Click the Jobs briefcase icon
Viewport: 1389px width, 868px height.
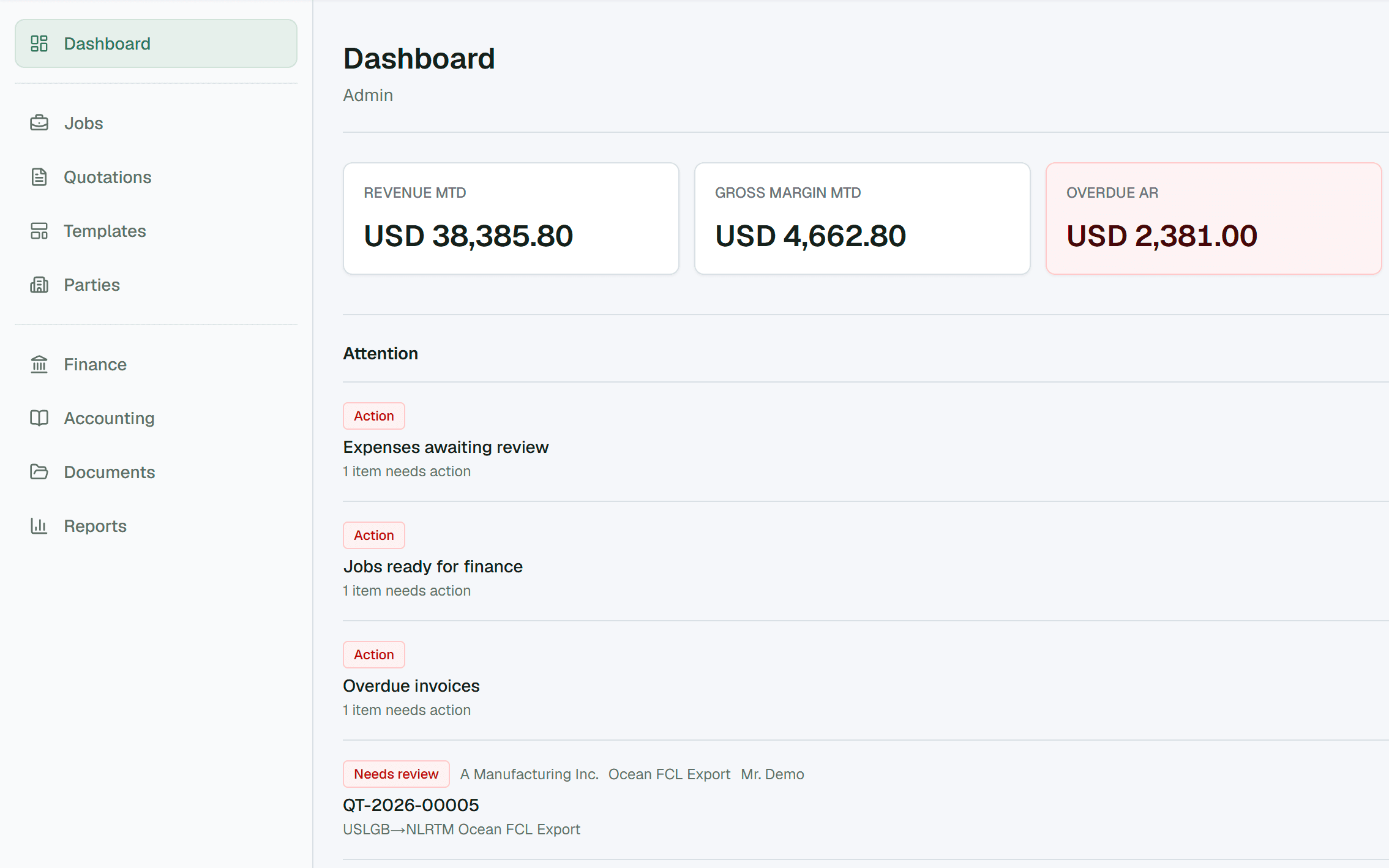[x=39, y=123]
